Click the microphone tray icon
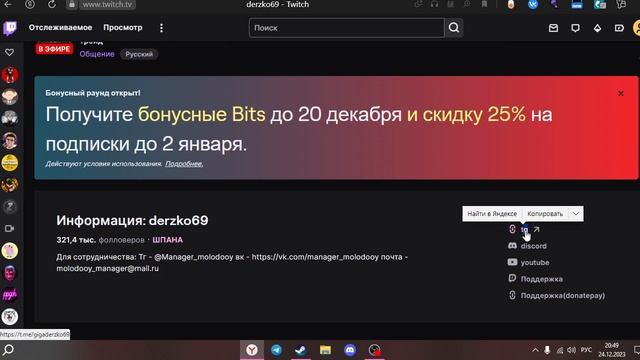 [x=547, y=350]
